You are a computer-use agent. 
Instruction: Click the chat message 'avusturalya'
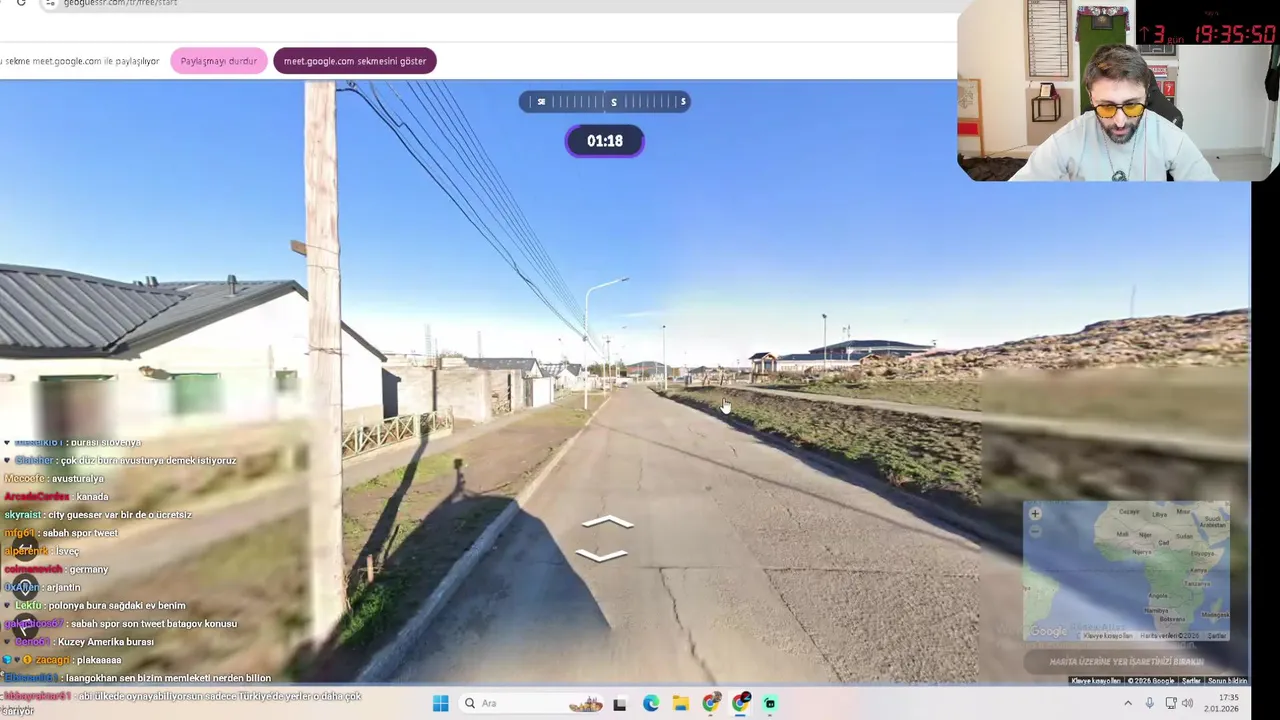point(79,478)
